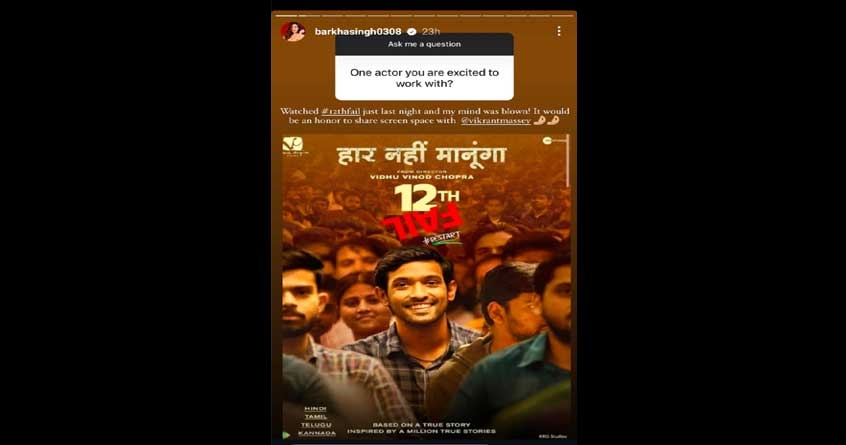Open barkhasingh0308's profile picture avatar
The height and width of the screenshot is (445, 846).
point(293,31)
